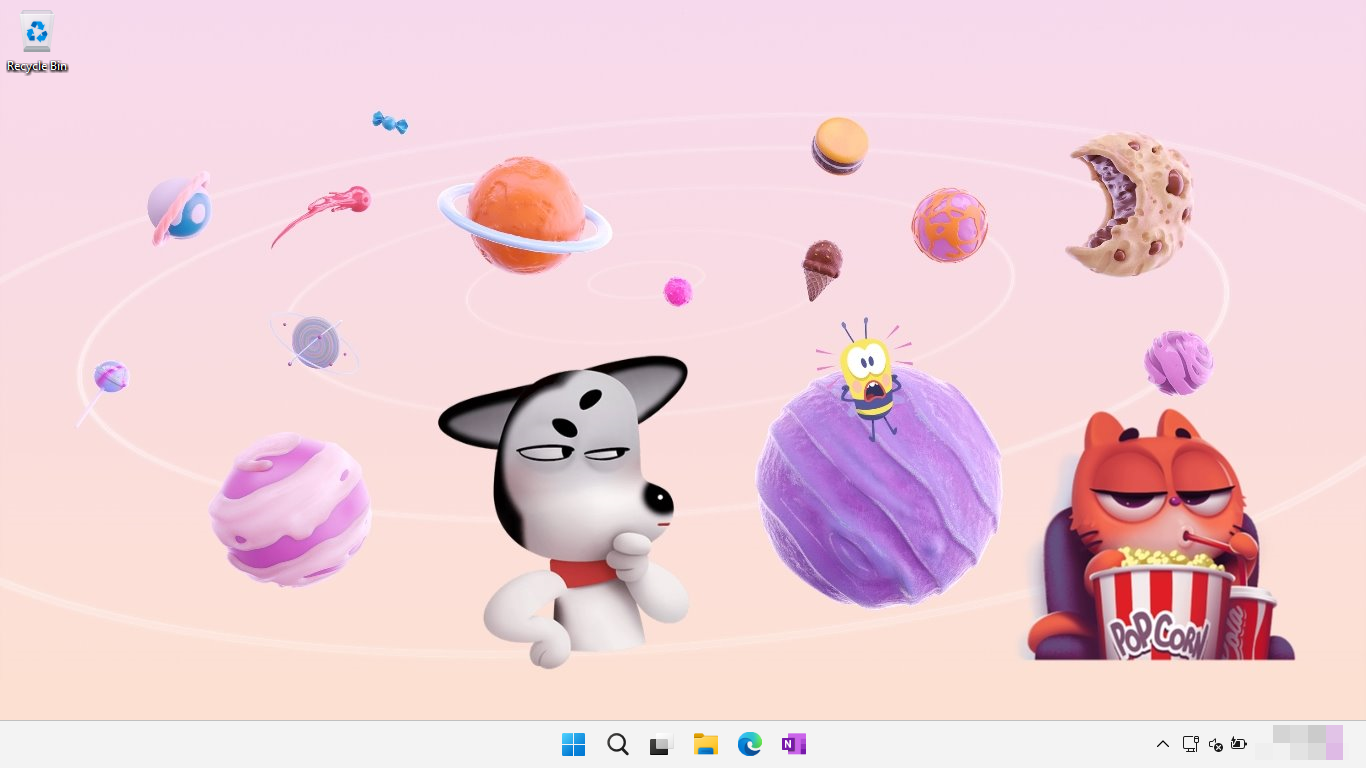Check battery status in the system tray
The width and height of the screenshot is (1366, 768).
point(1239,744)
